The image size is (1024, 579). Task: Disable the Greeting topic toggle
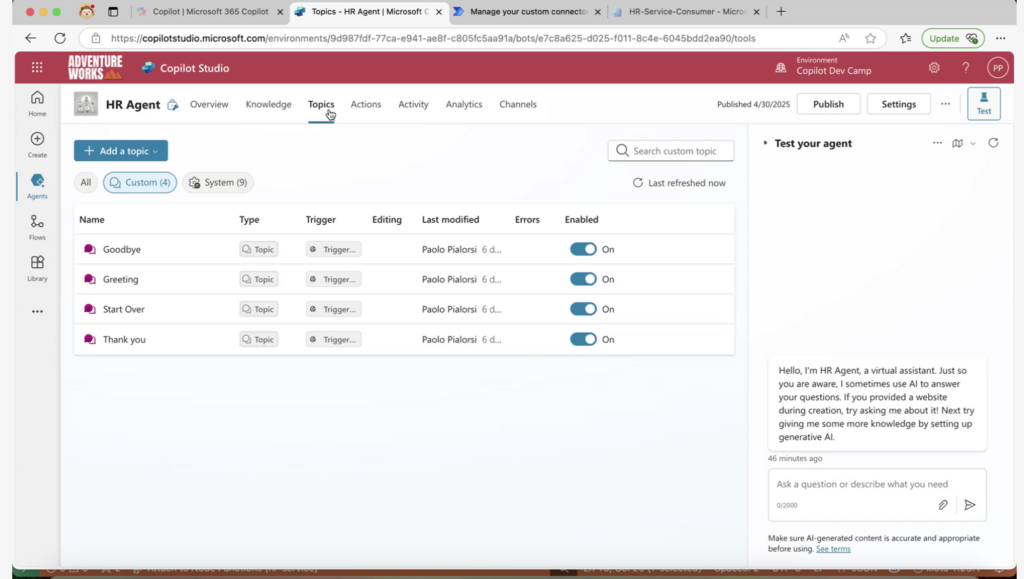(583, 279)
